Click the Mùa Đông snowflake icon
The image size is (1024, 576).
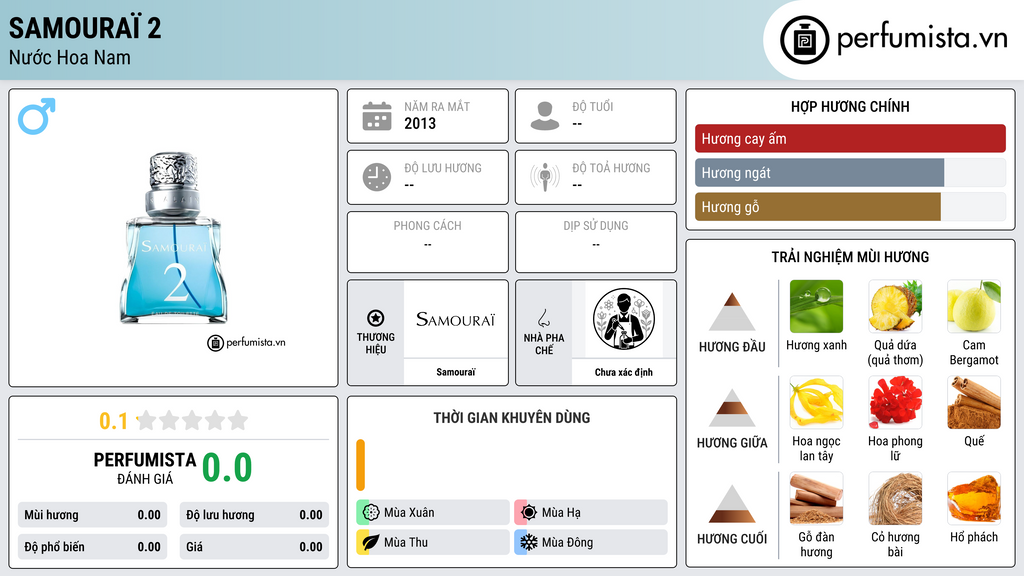point(529,542)
